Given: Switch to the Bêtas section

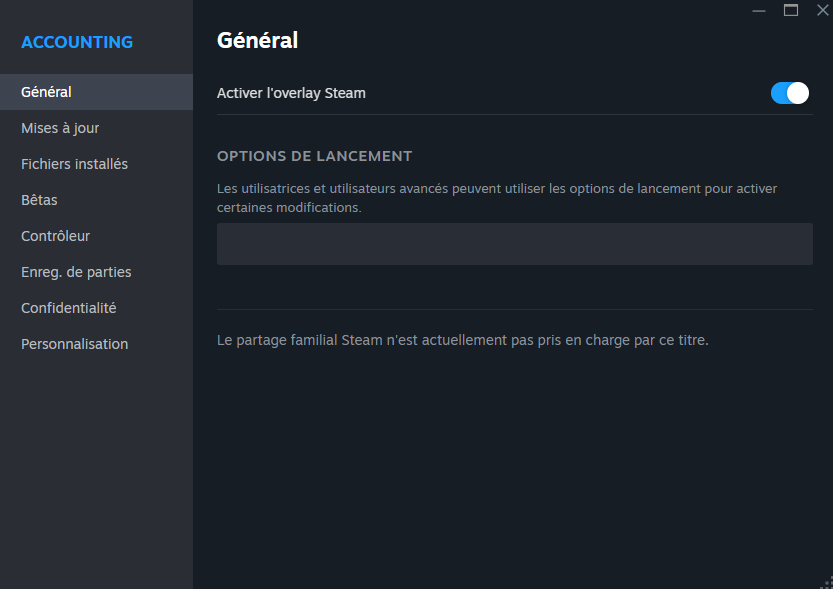Looking at the screenshot, I should coord(39,200).
